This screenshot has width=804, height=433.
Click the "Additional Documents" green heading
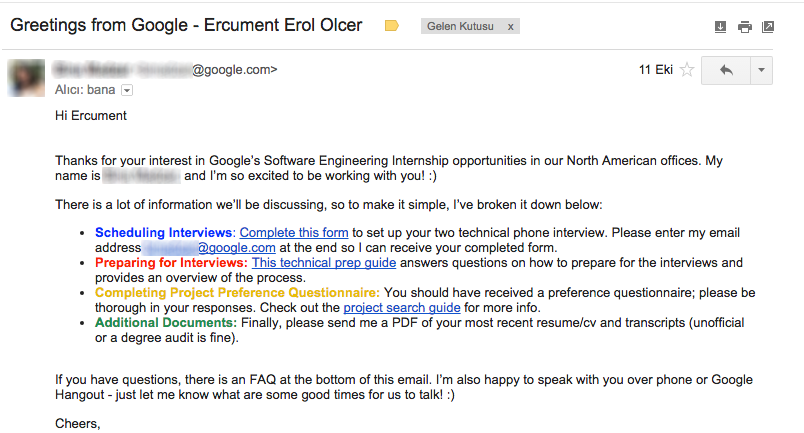[166, 323]
